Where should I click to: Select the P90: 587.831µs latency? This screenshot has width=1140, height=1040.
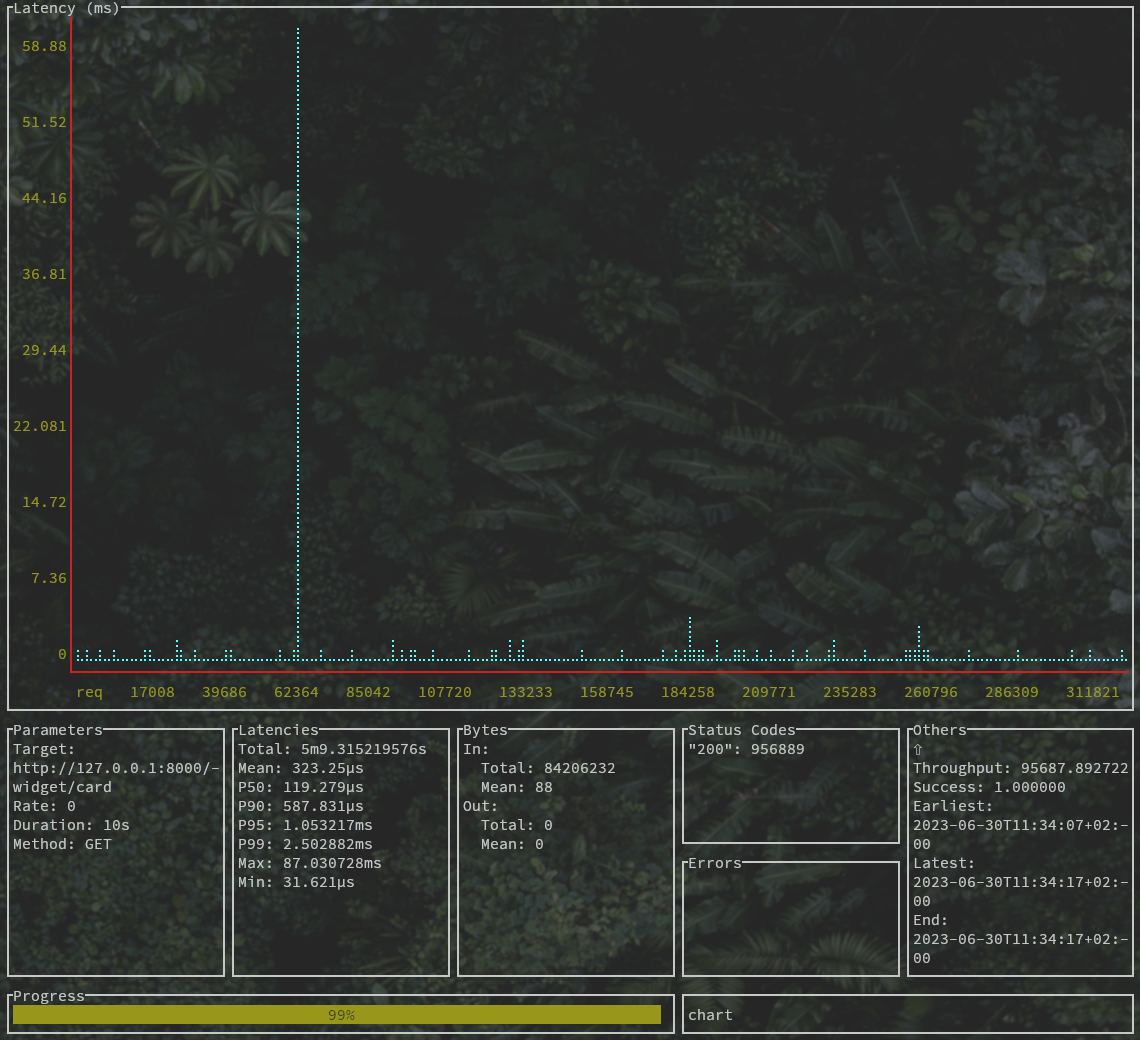point(301,806)
